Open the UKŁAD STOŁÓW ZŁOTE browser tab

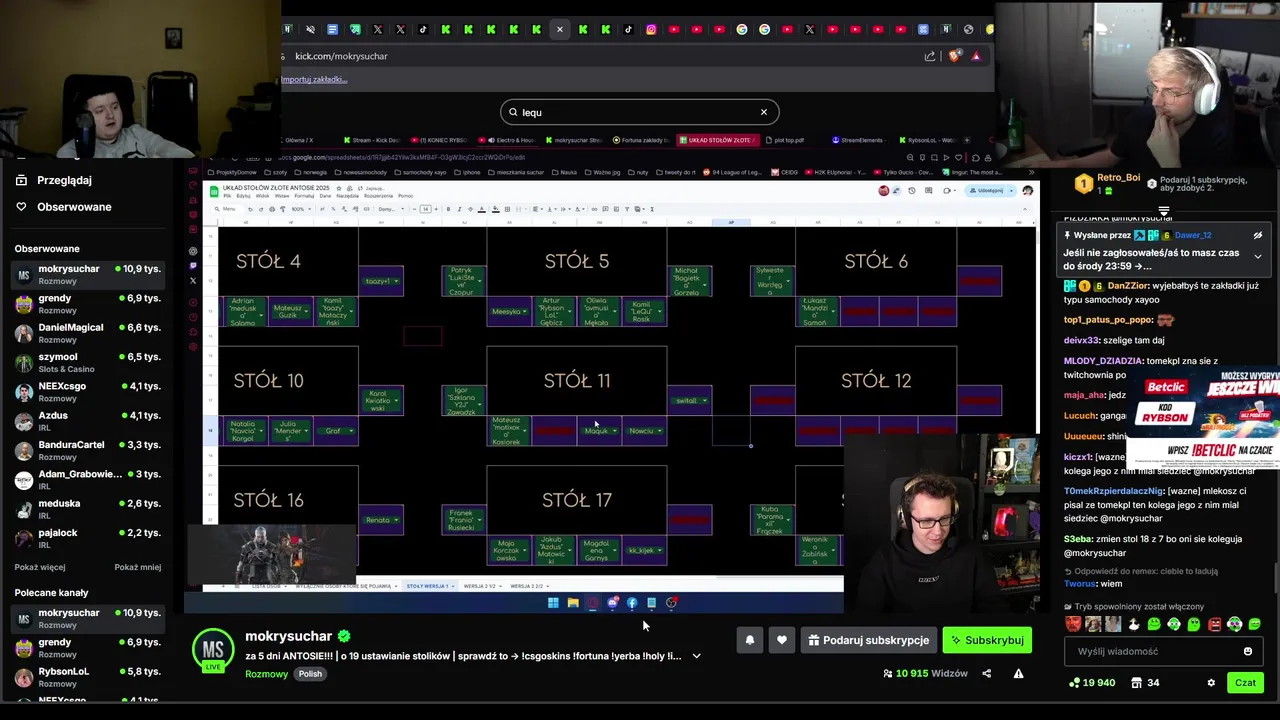[x=716, y=140]
